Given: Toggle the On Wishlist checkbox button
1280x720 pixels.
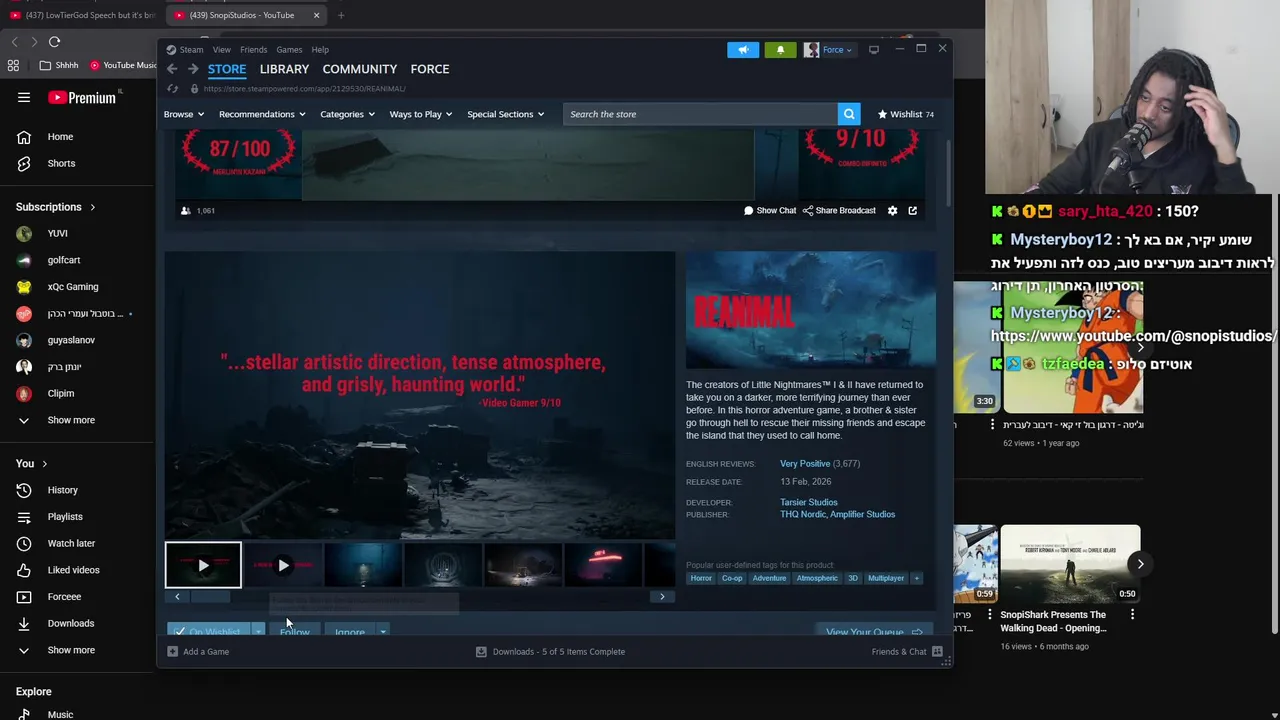Looking at the screenshot, I should [x=209, y=632].
